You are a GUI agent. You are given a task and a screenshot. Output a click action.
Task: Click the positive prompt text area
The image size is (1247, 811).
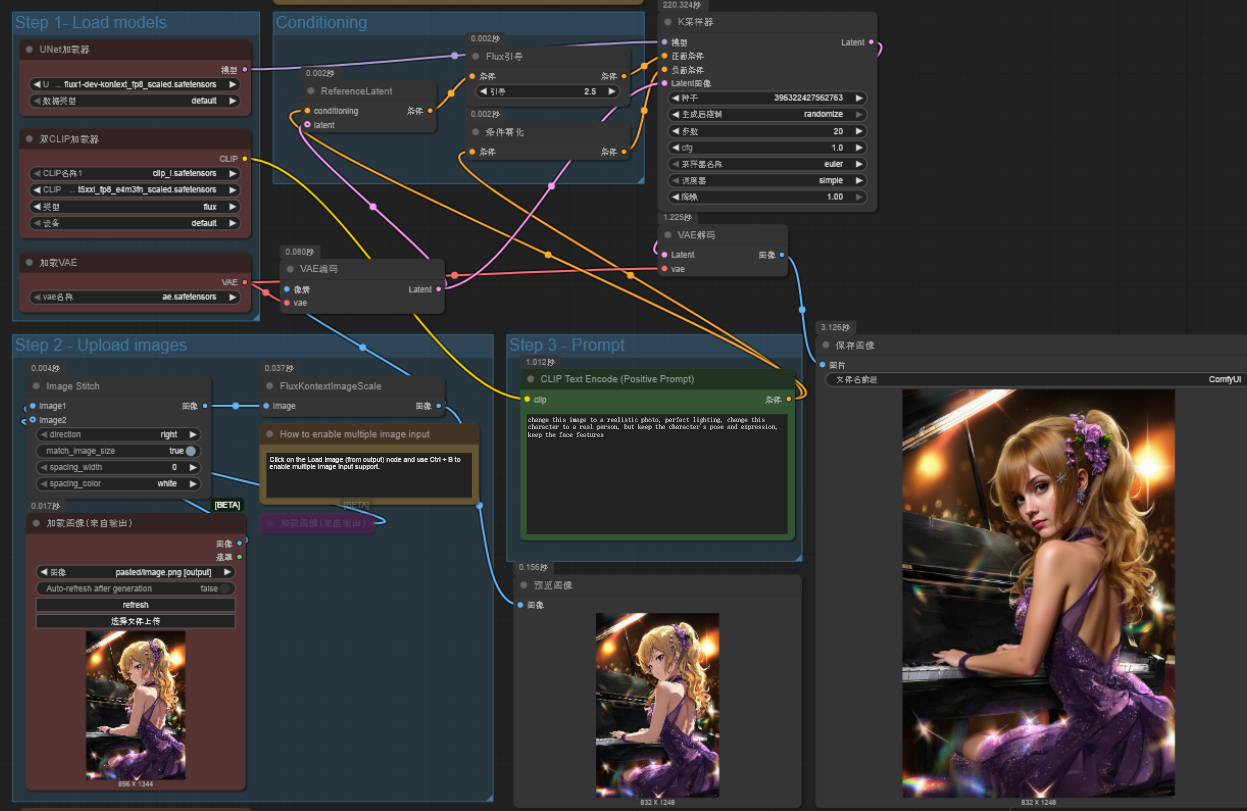click(x=657, y=474)
